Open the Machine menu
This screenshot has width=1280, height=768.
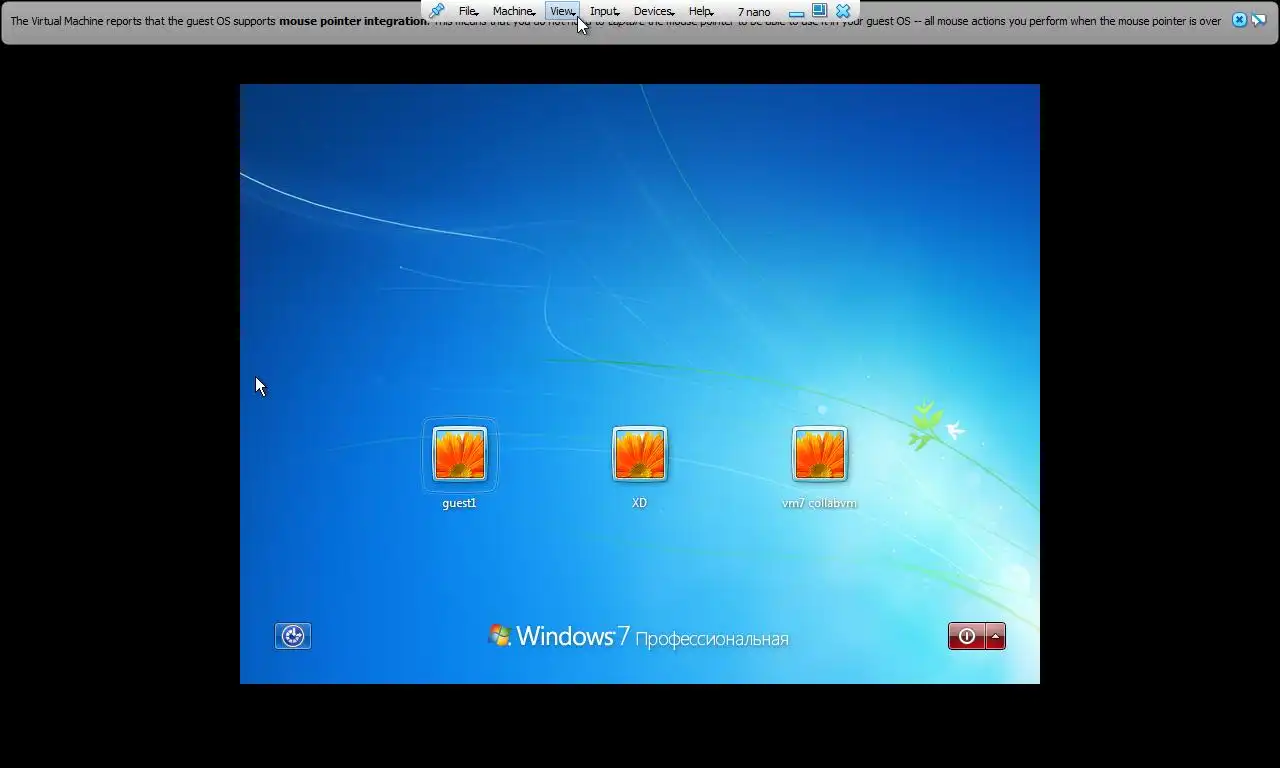coord(513,11)
